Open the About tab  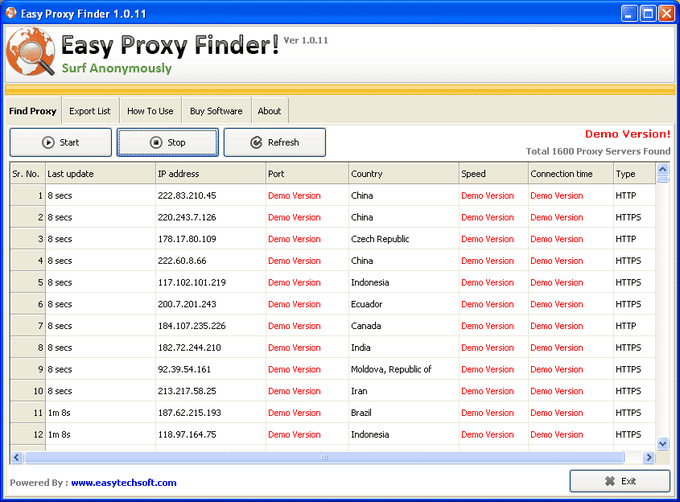(x=269, y=111)
